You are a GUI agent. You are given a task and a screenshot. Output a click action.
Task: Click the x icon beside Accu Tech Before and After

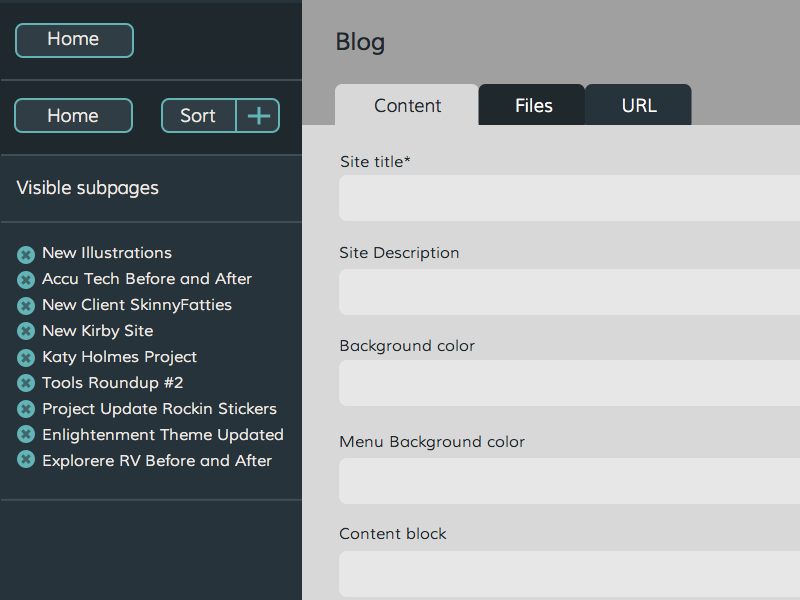(x=26, y=280)
